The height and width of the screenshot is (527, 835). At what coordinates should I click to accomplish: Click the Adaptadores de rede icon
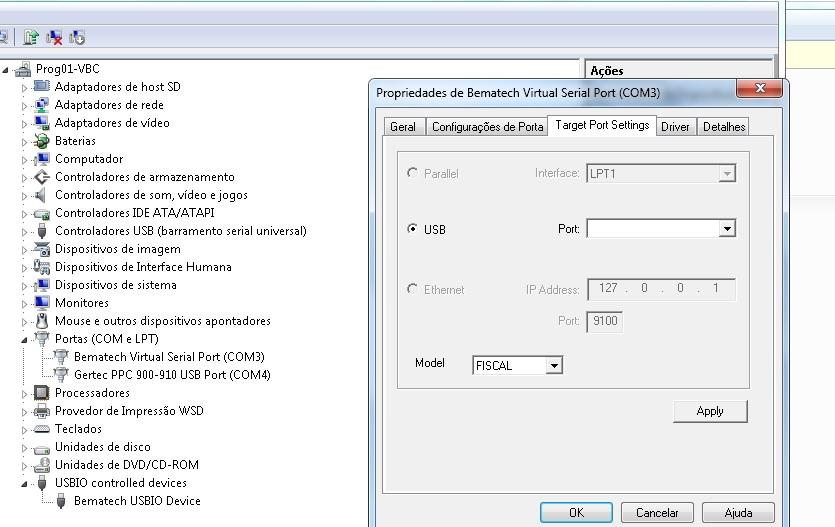click(42, 105)
